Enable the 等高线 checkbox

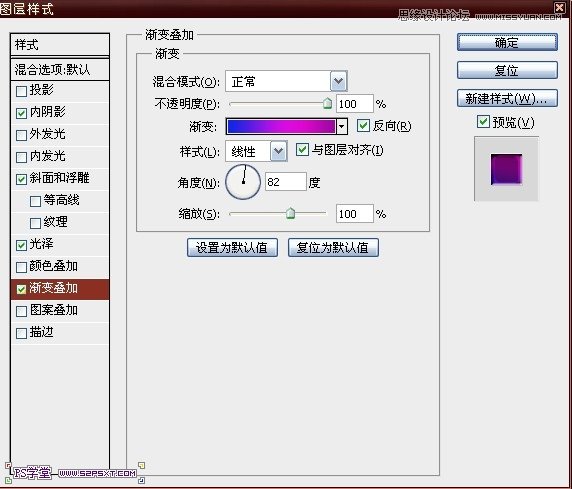(35, 201)
